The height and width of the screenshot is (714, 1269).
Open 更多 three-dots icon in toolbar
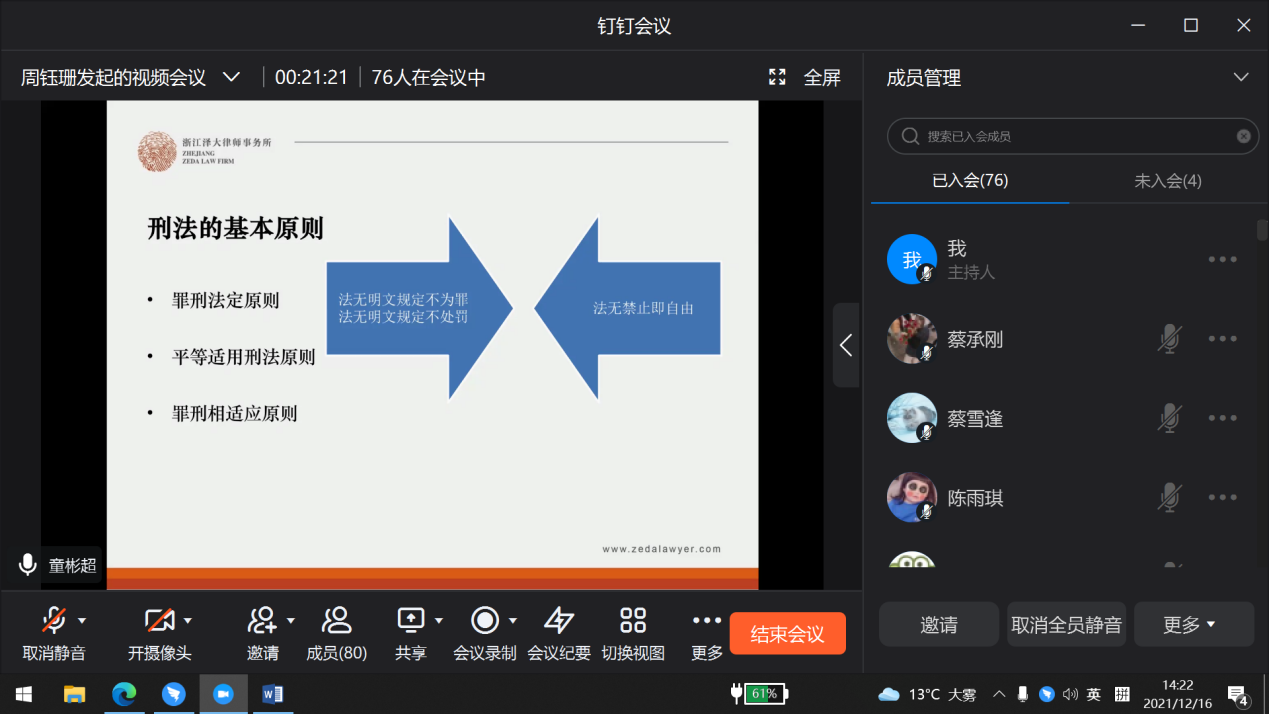707,621
